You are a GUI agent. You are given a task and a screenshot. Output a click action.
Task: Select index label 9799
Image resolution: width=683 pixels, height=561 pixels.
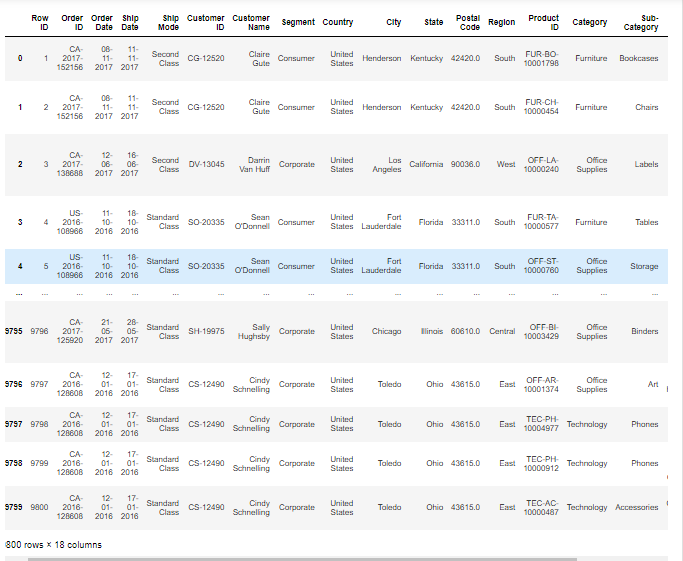pos(14,507)
